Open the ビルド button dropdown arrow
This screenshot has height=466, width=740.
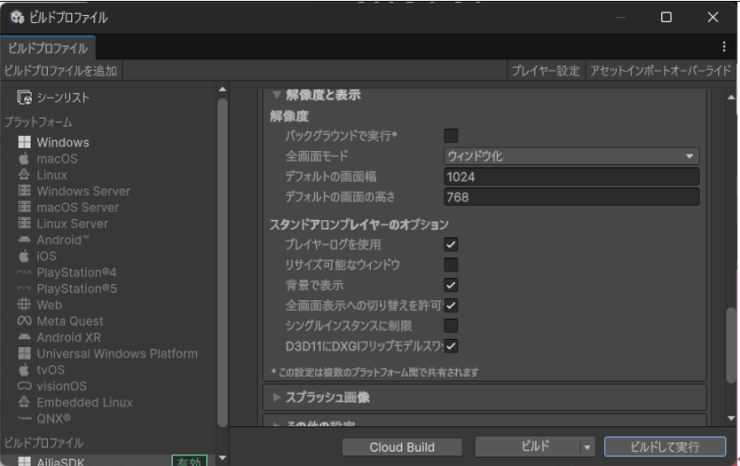coord(587,447)
